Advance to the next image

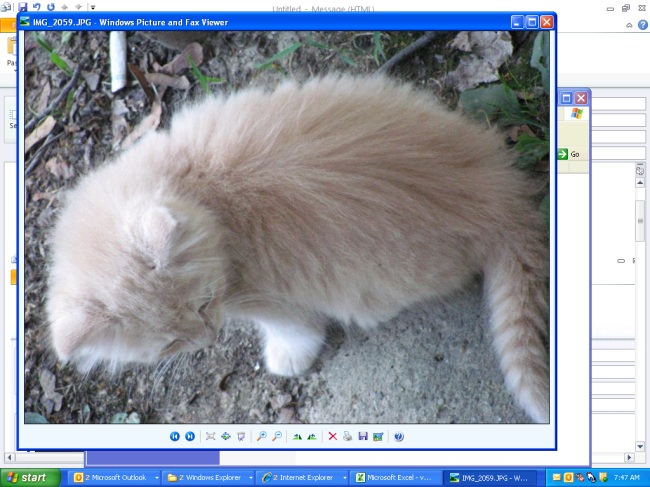190,437
